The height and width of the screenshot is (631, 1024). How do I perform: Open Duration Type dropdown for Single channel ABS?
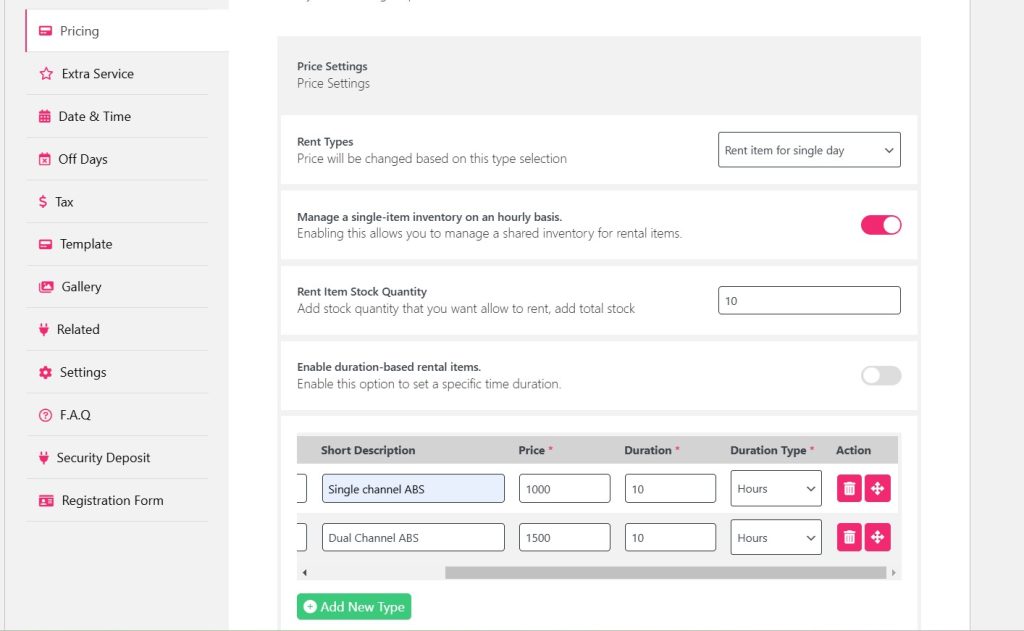pyautogui.click(x=775, y=489)
